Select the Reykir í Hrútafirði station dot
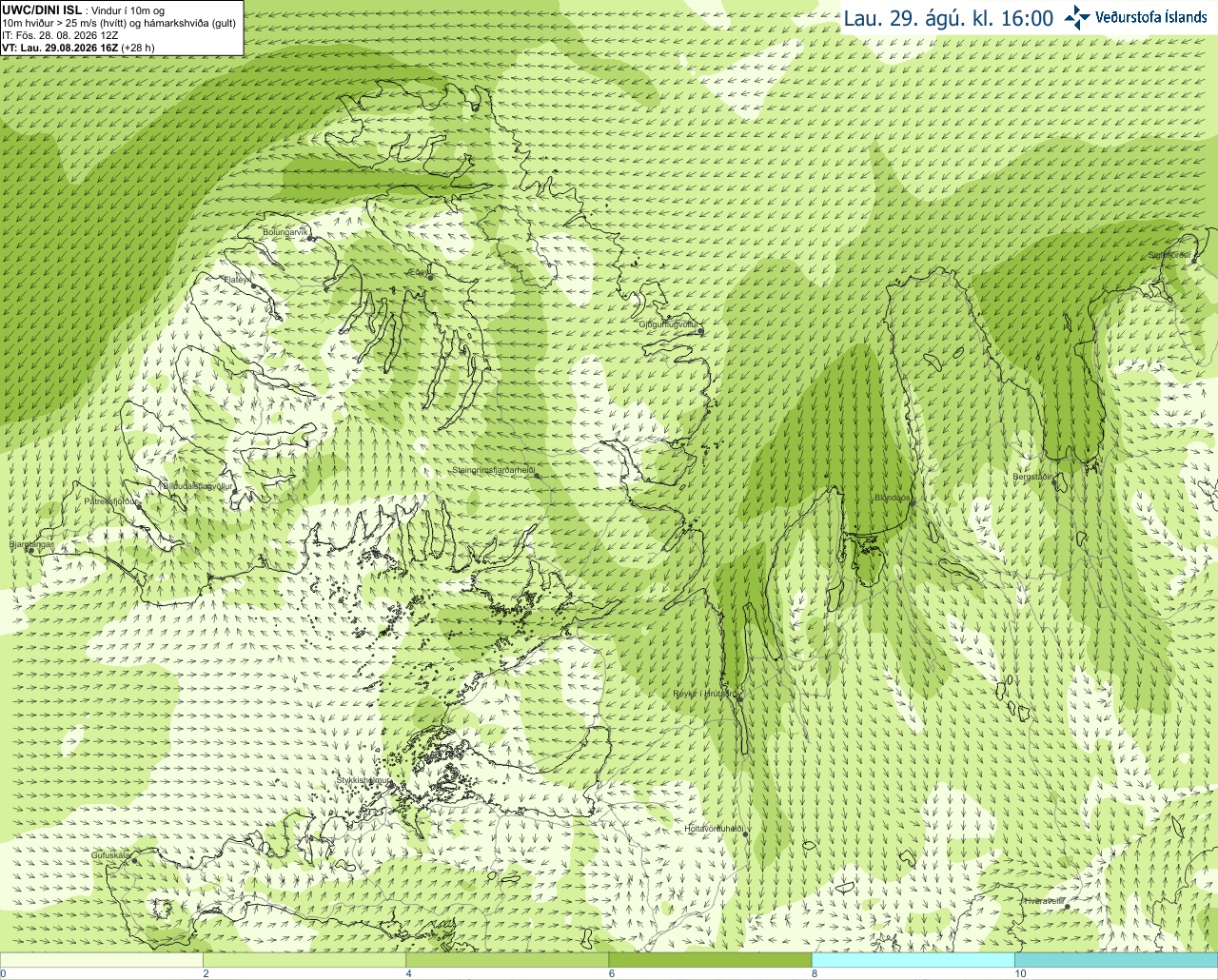 739,698
